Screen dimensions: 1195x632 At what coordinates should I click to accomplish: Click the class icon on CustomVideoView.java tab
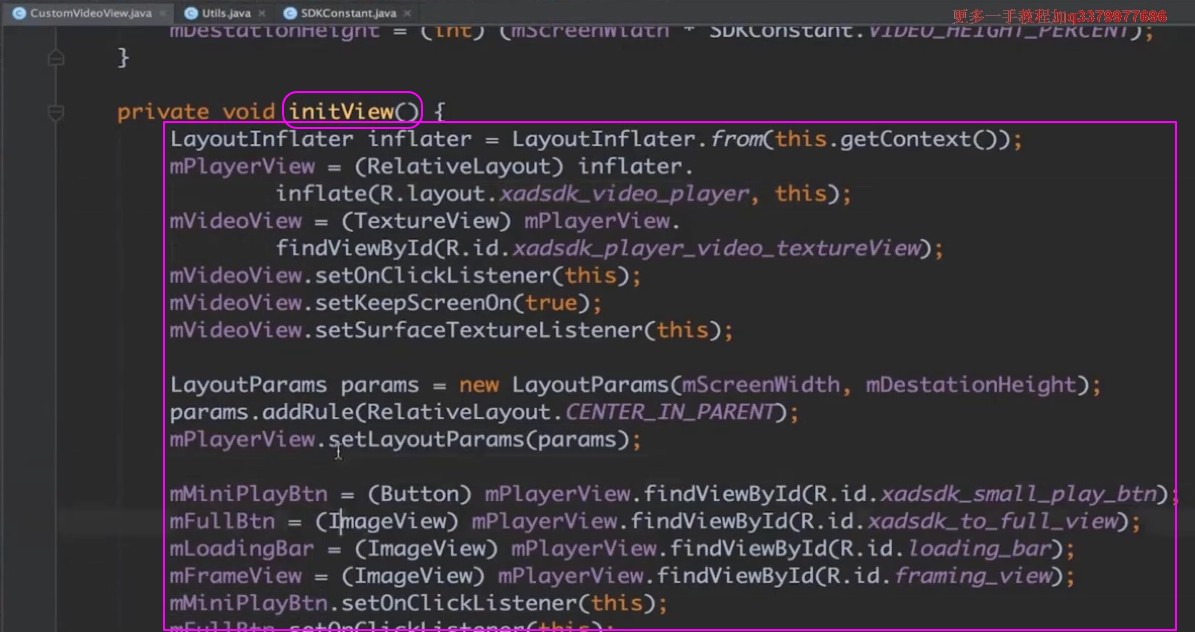18,14
